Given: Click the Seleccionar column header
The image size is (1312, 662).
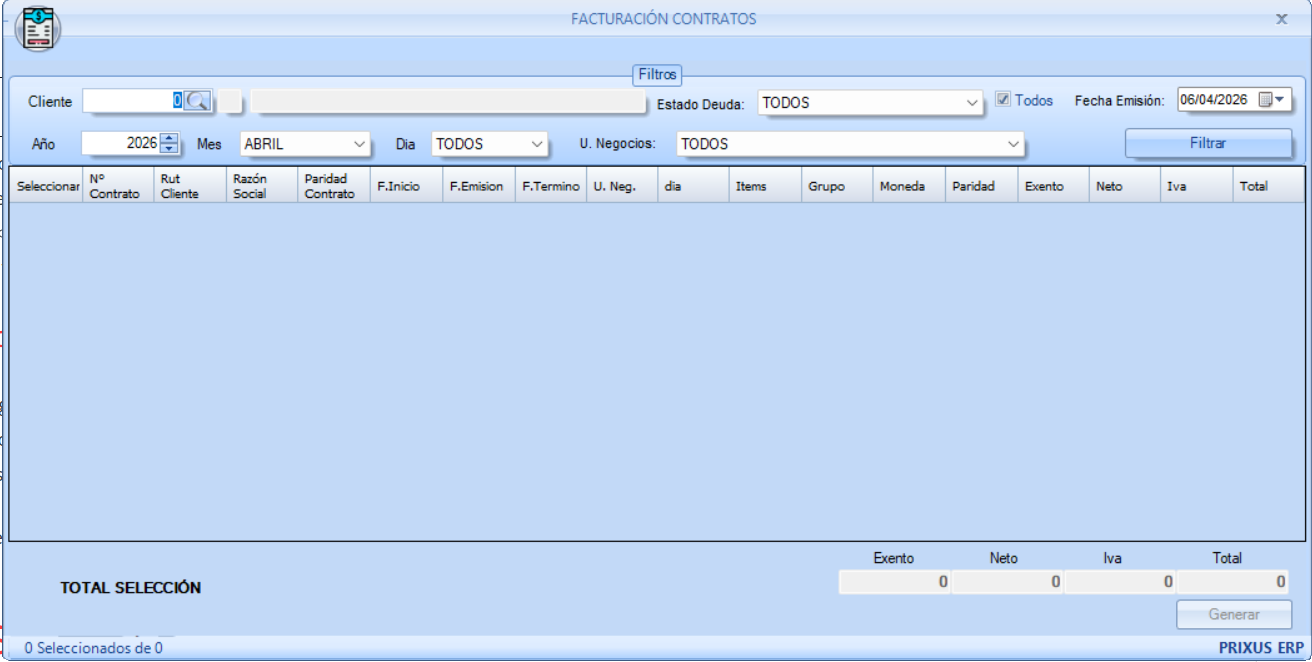Looking at the screenshot, I should 47,186.
